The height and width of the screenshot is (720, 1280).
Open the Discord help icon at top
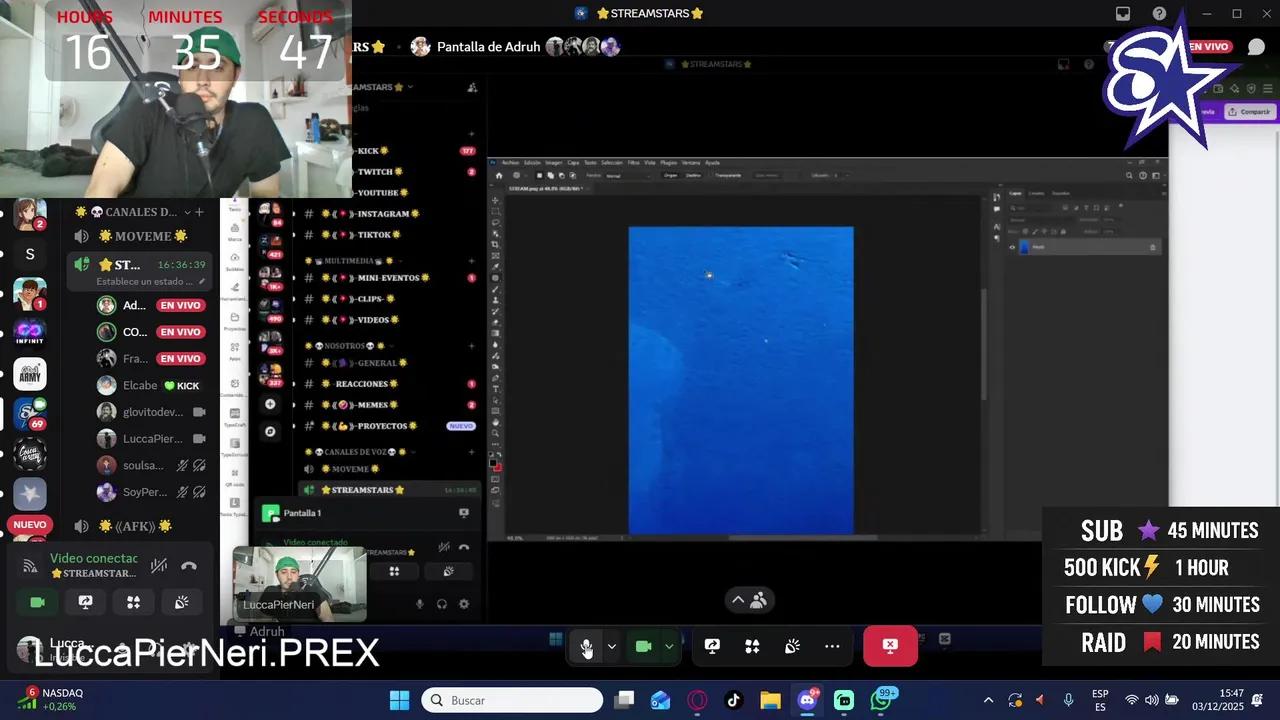point(1159,13)
